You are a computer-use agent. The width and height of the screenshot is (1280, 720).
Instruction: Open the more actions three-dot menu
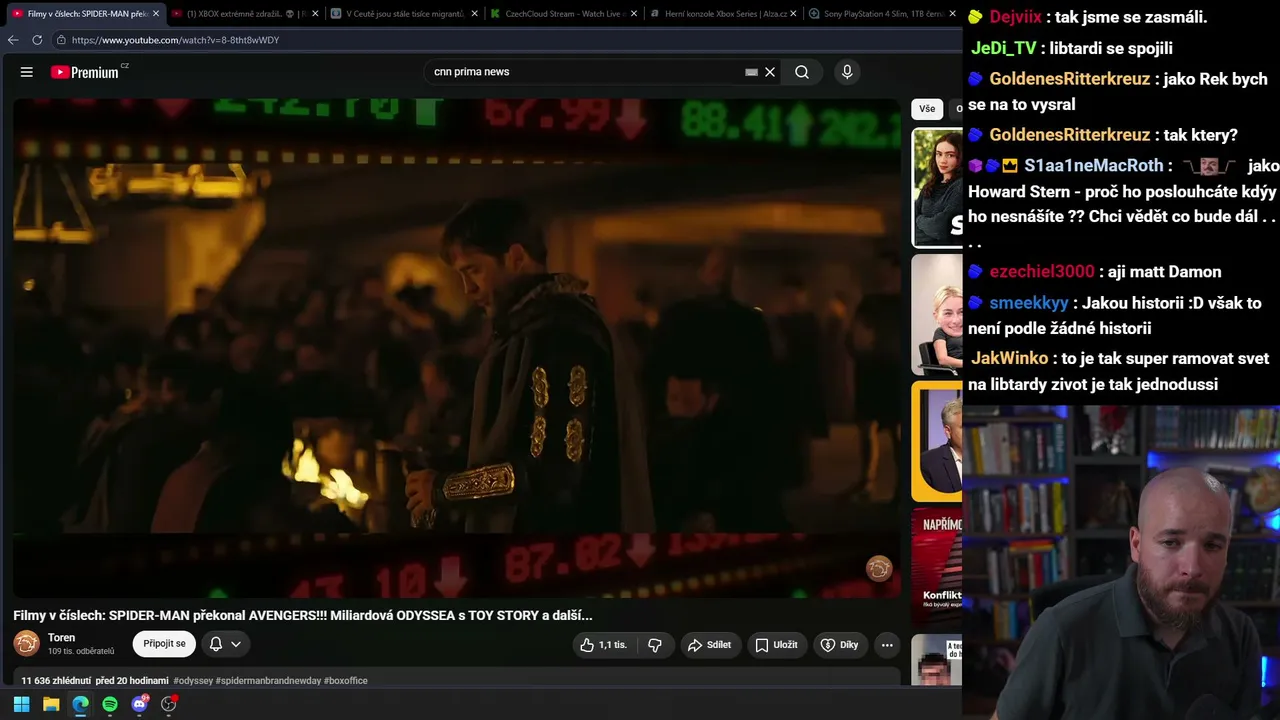[x=887, y=645]
